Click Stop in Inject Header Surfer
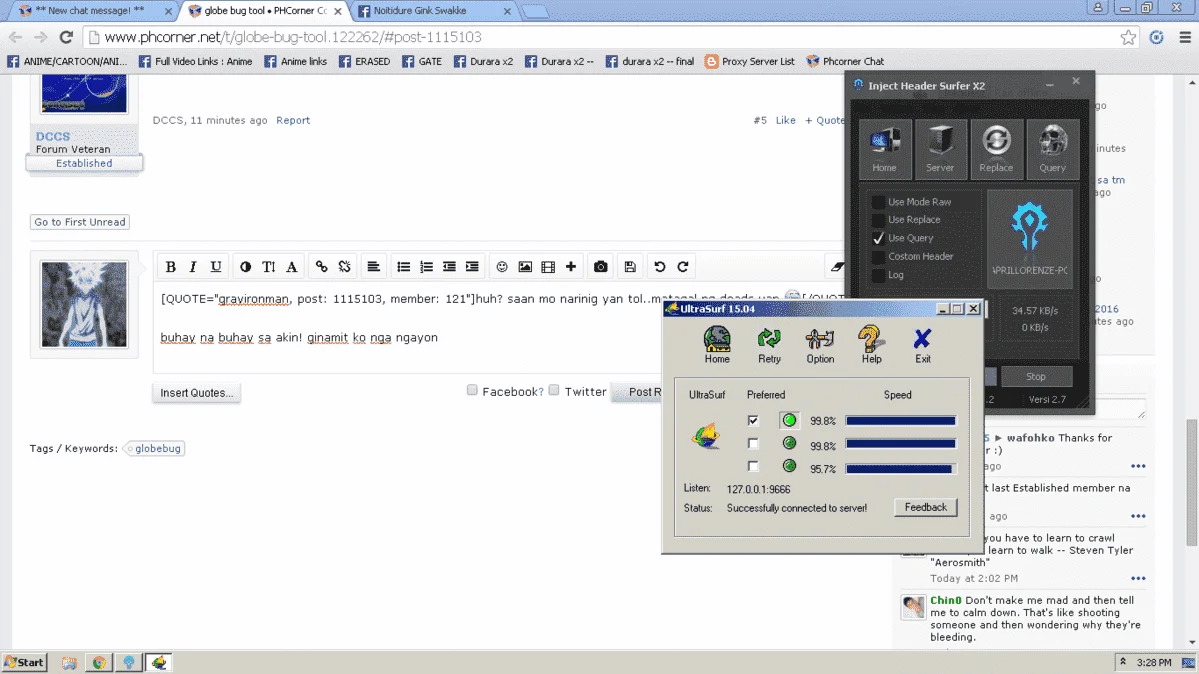Screen dimensions: 1199x674 [x=1036, y=376]
